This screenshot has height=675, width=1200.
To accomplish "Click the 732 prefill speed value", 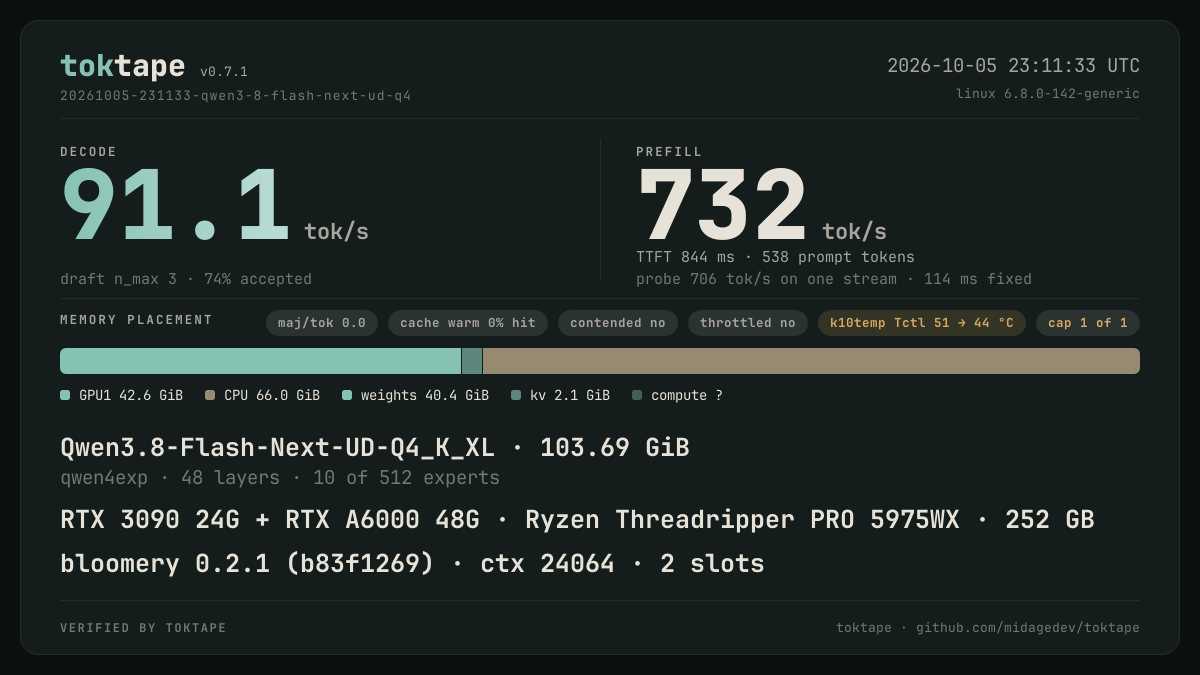I will (722, 207).
